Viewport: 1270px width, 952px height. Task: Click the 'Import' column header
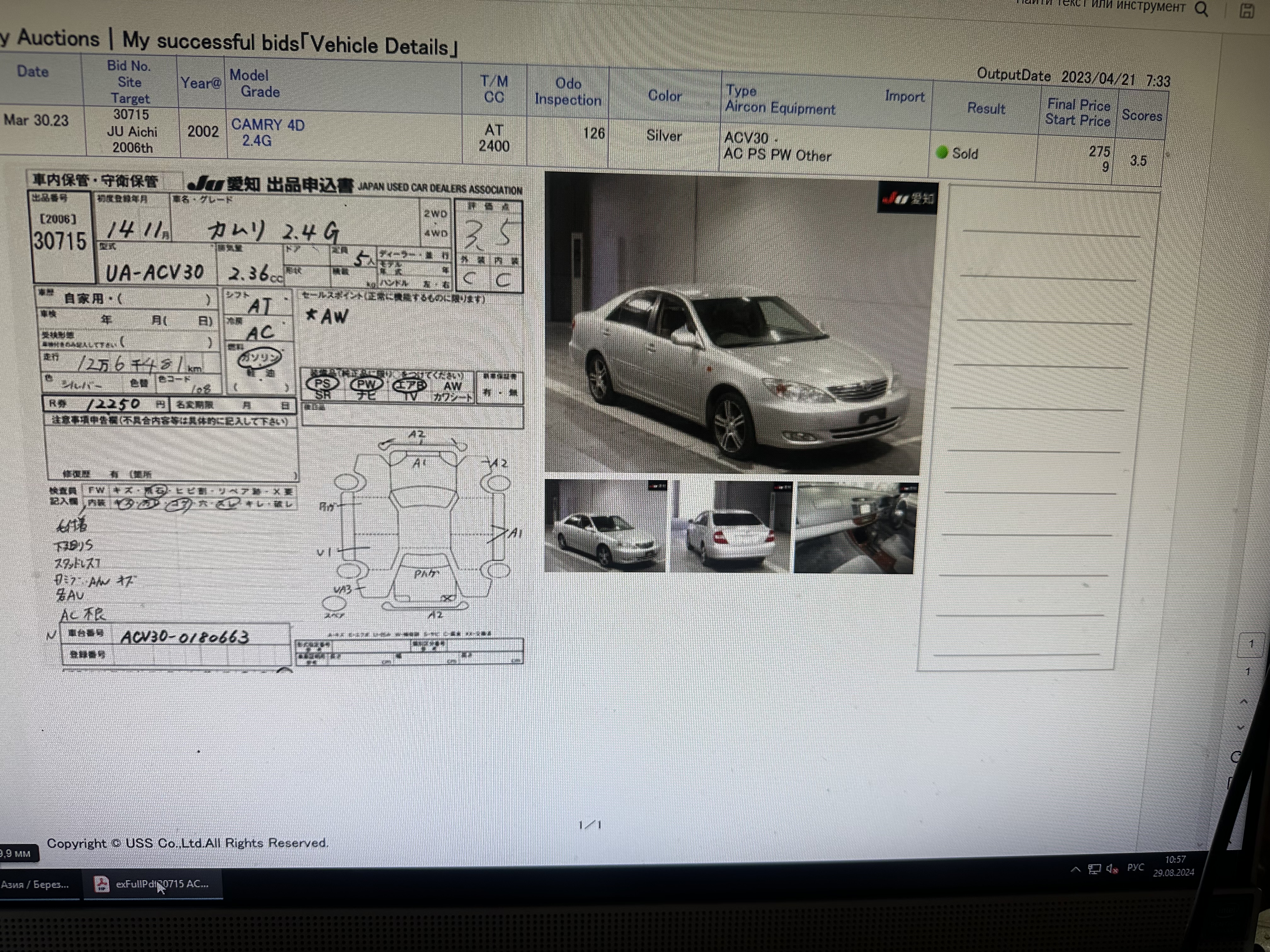pyautogui.click(x=904, y=96)
